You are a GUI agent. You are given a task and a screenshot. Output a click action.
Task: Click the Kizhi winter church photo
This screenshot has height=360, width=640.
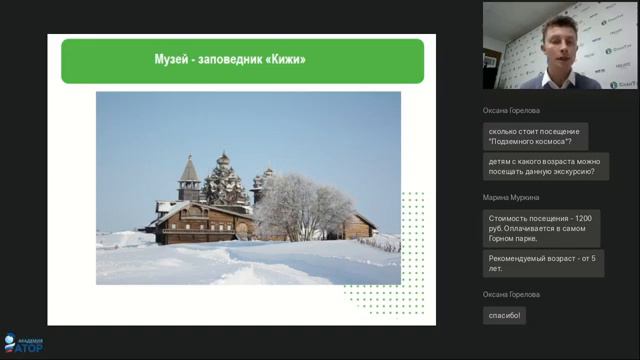pos(248,188)
